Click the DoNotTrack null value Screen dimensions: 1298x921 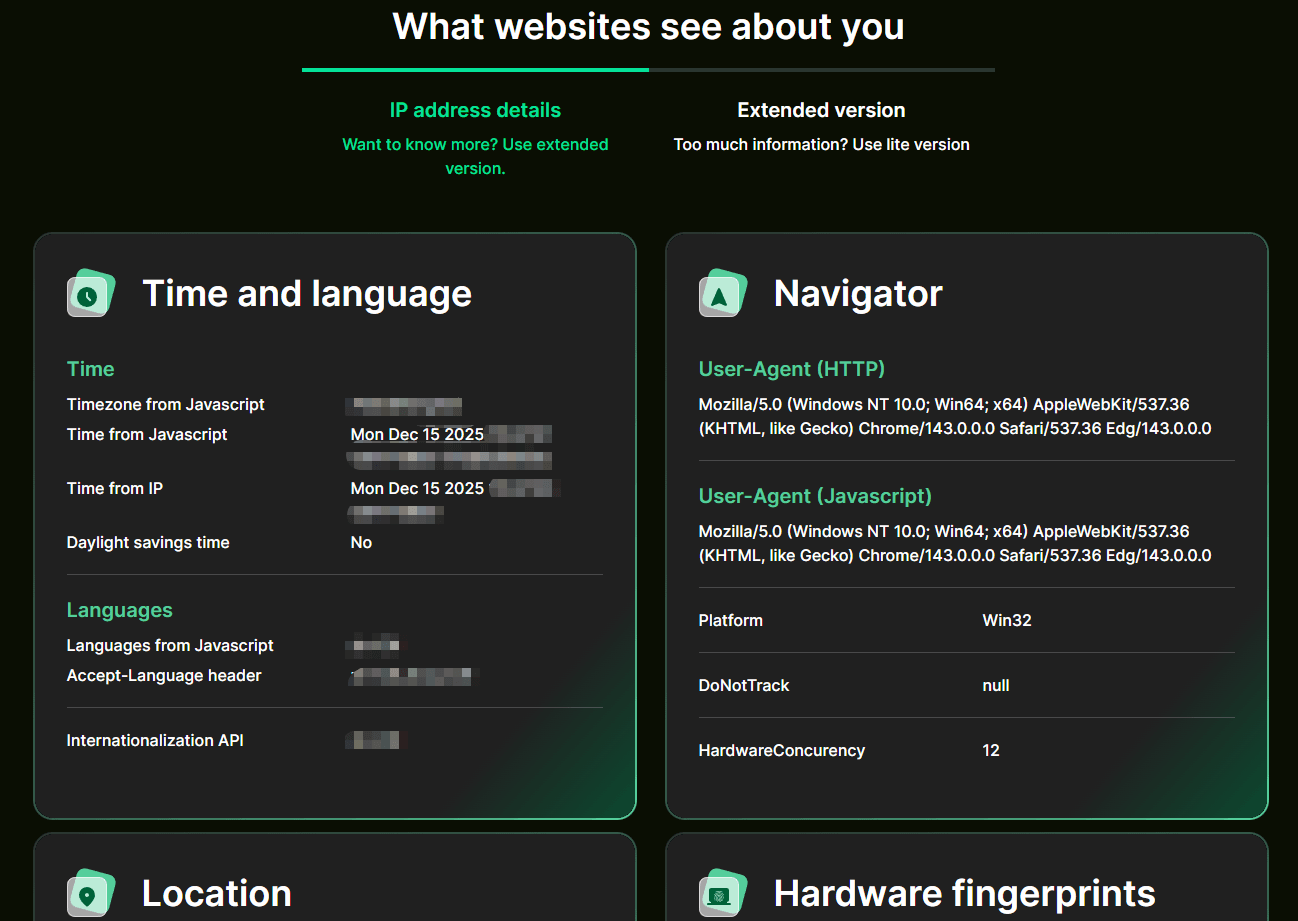(x=995, y=685)
